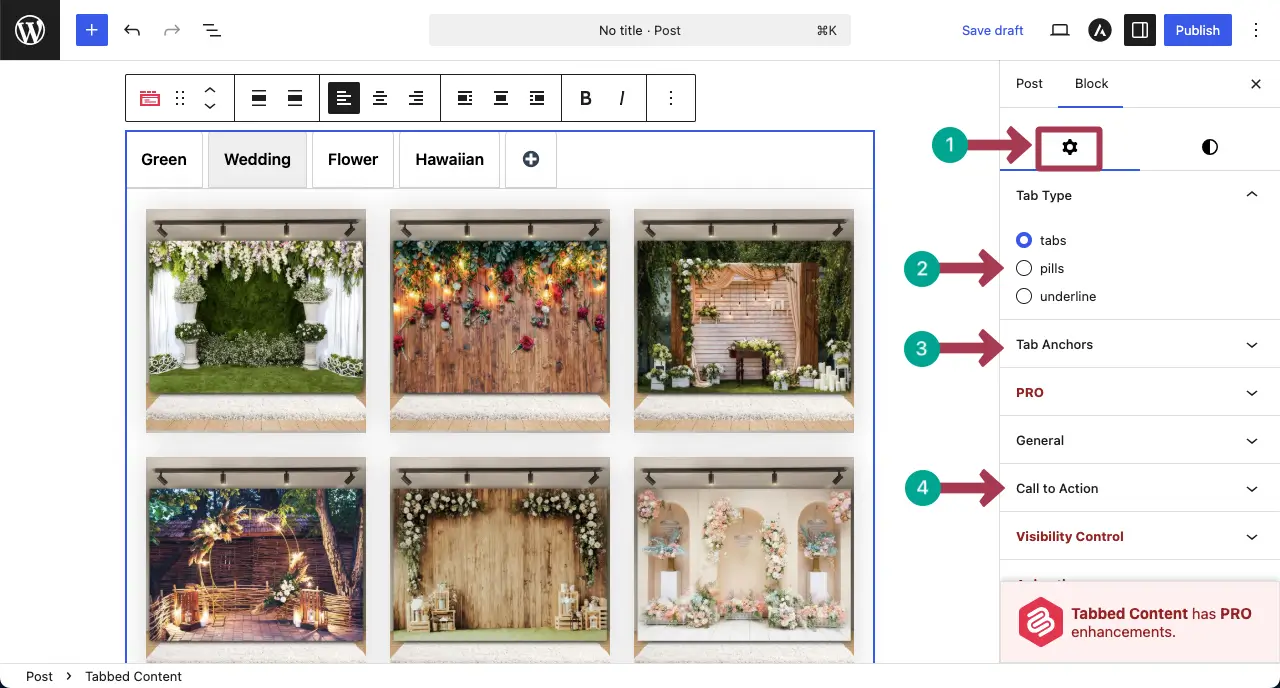The image size is (1280, 688).
Task: Click the block options three-dot menu
Action: coord(671,98)
